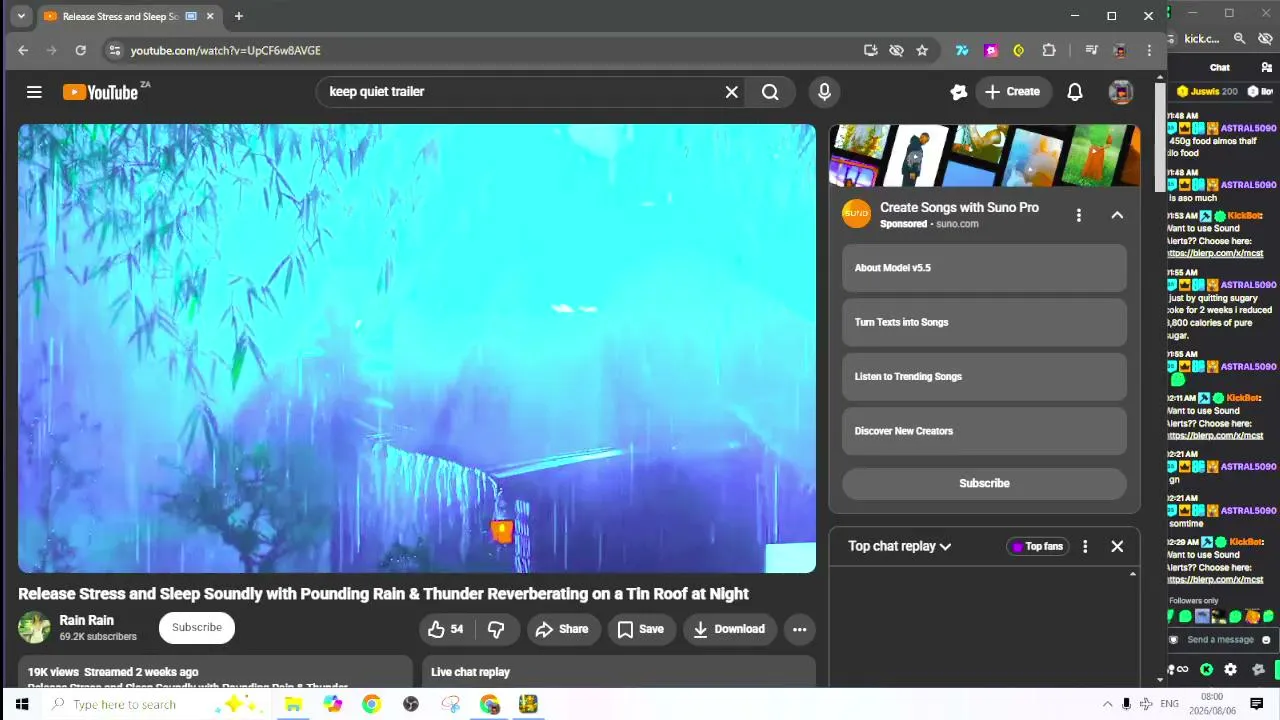
Task: Open Listen to Trending Songs link
Action: point(984,377)
